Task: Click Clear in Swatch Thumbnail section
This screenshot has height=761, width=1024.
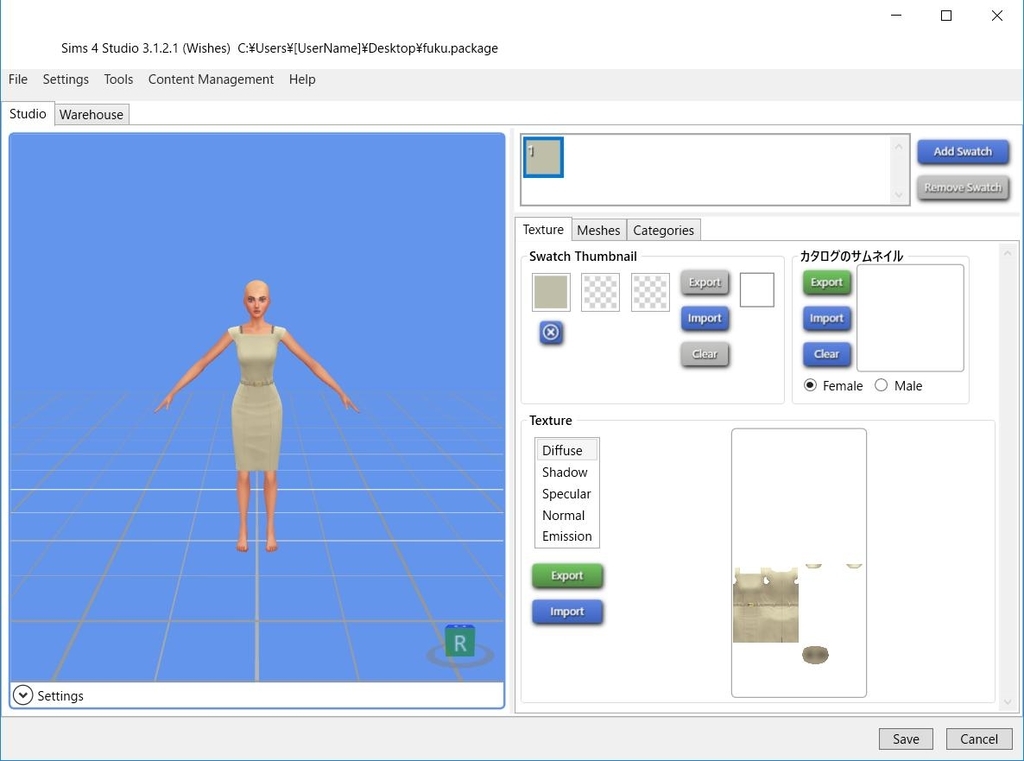Action: (705, 354)
